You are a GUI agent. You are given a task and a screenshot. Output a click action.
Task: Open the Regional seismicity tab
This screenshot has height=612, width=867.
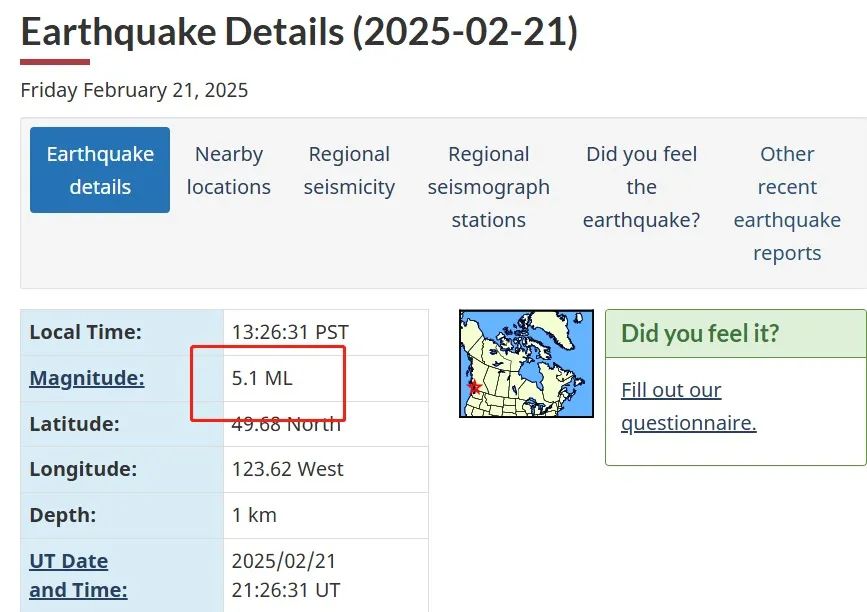coord(349,170)
